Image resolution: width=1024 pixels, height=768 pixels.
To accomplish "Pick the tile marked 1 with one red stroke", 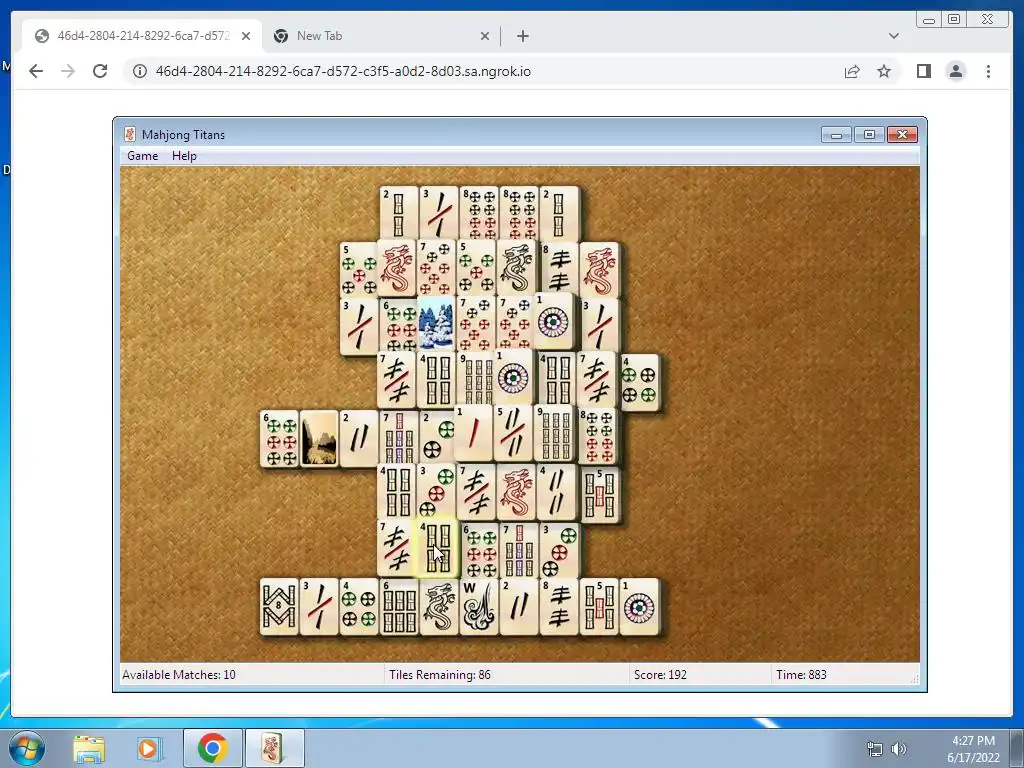I will (473, 432).
